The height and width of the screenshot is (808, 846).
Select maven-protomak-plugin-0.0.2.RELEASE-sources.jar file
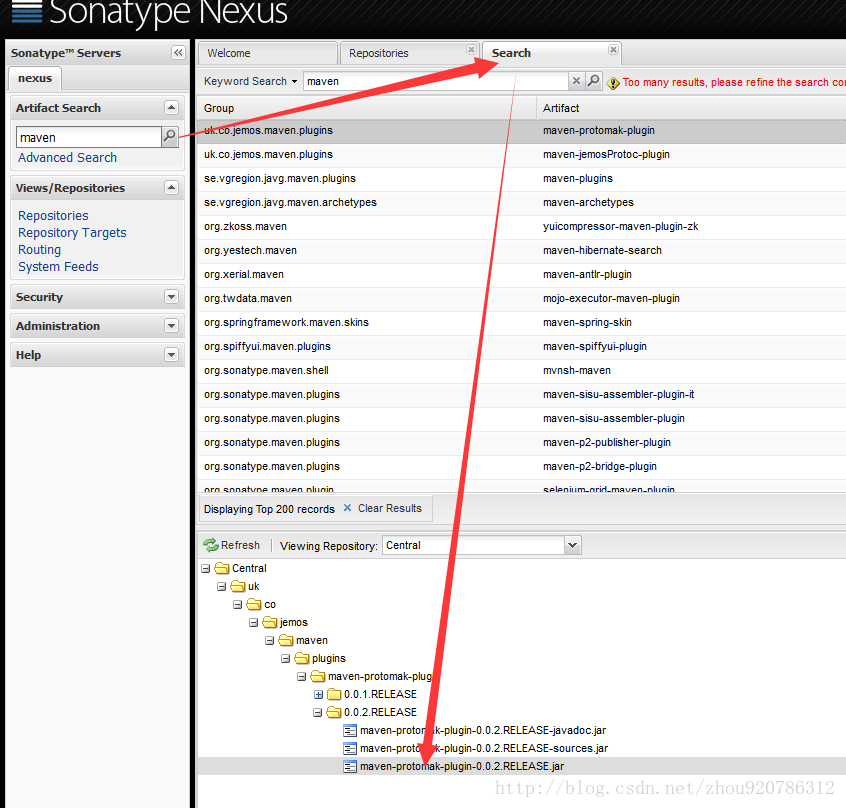pyautogui.click(x=484, y=749)
